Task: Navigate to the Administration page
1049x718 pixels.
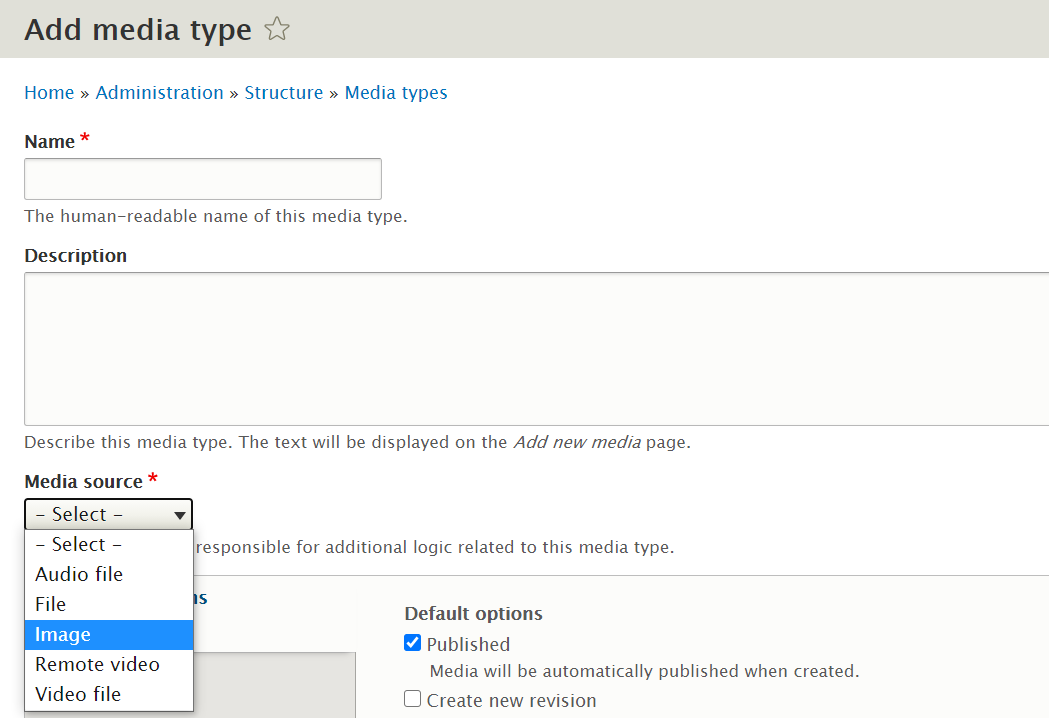Action: click(159, 92)
